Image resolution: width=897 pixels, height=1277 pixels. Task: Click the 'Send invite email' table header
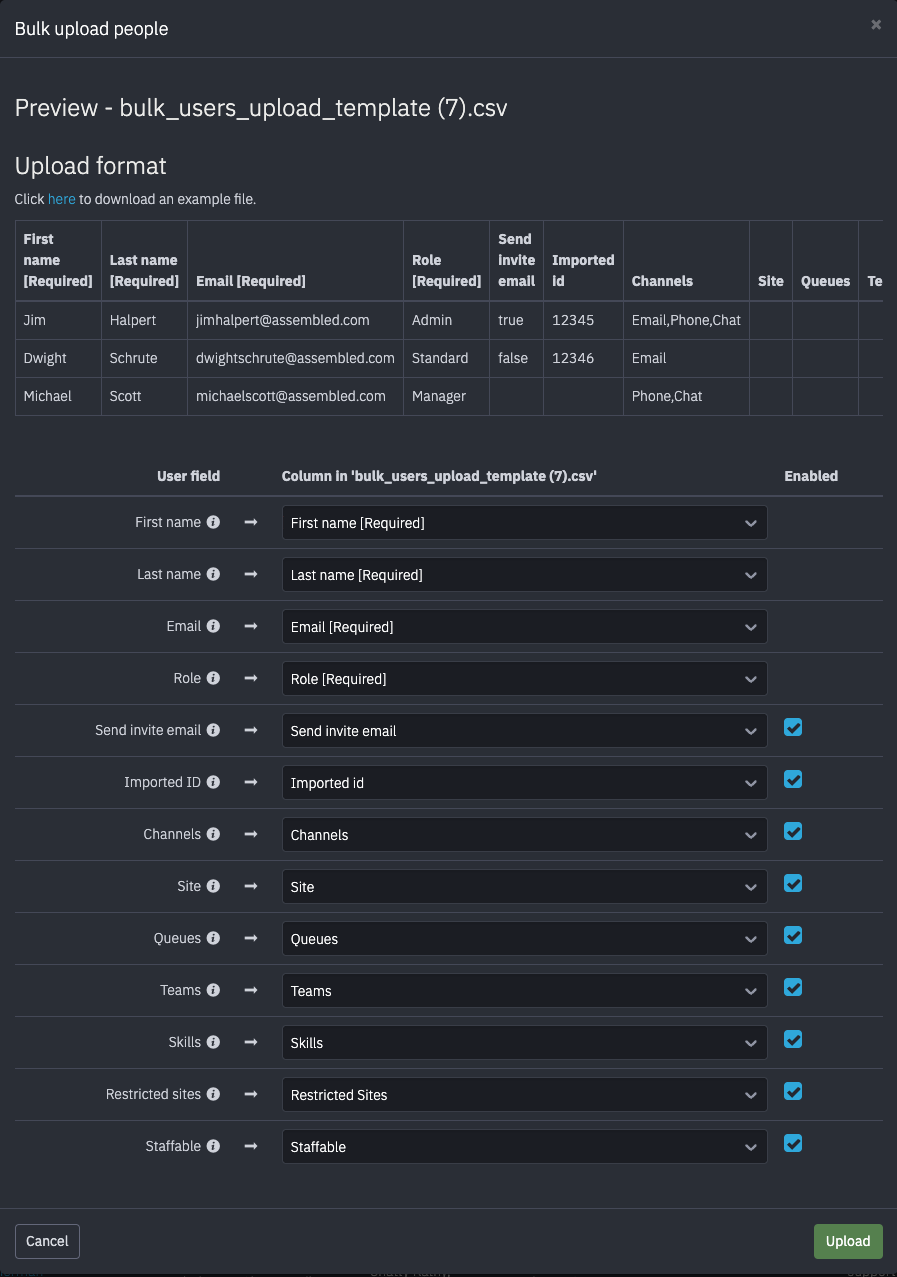pos(516,260)
